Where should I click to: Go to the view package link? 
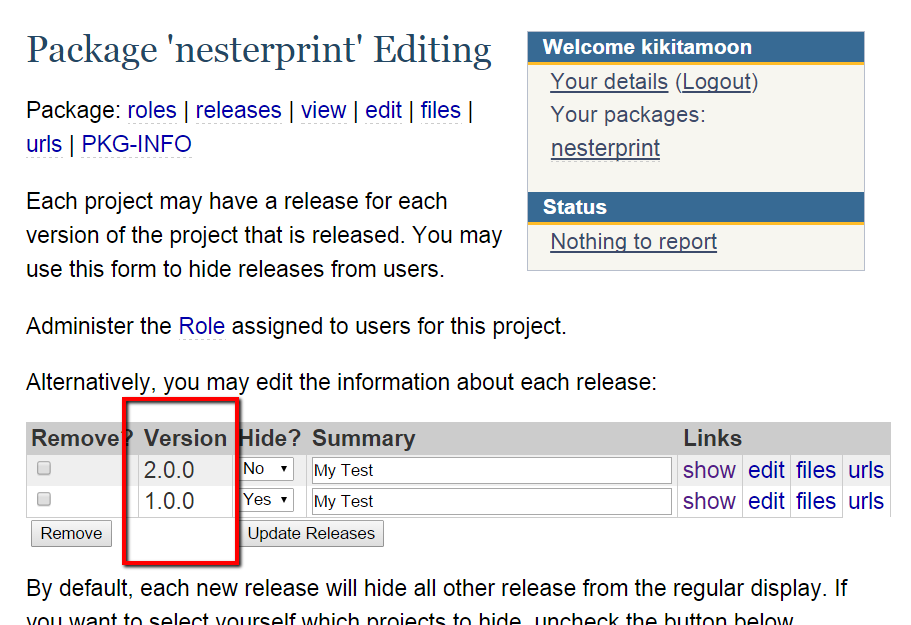coord(324,110)
